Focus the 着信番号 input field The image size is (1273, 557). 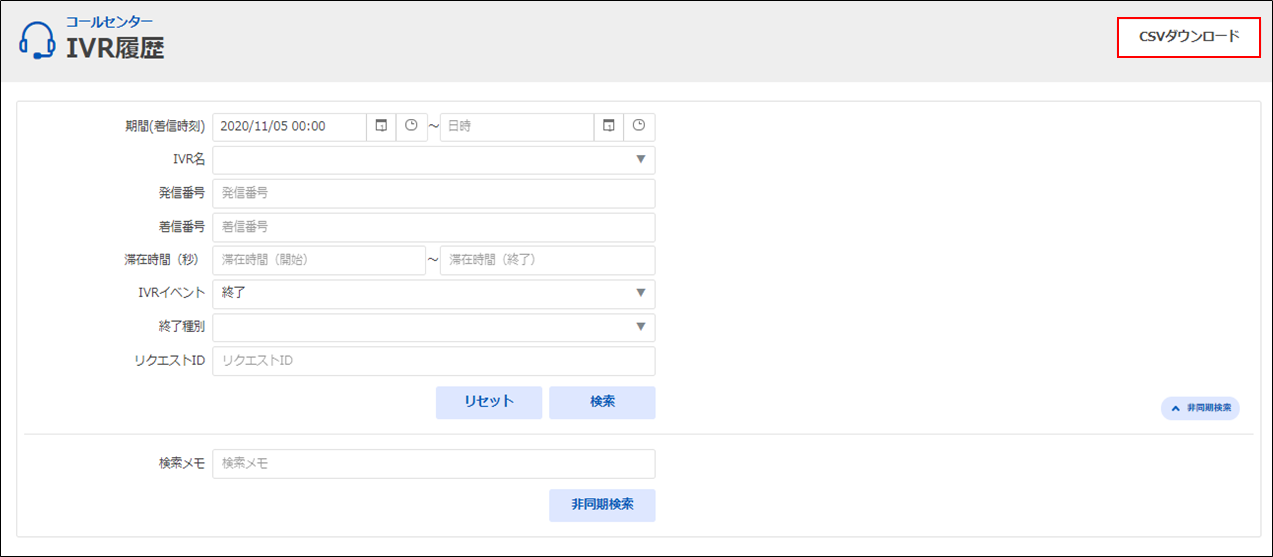(x=433, y=227)
